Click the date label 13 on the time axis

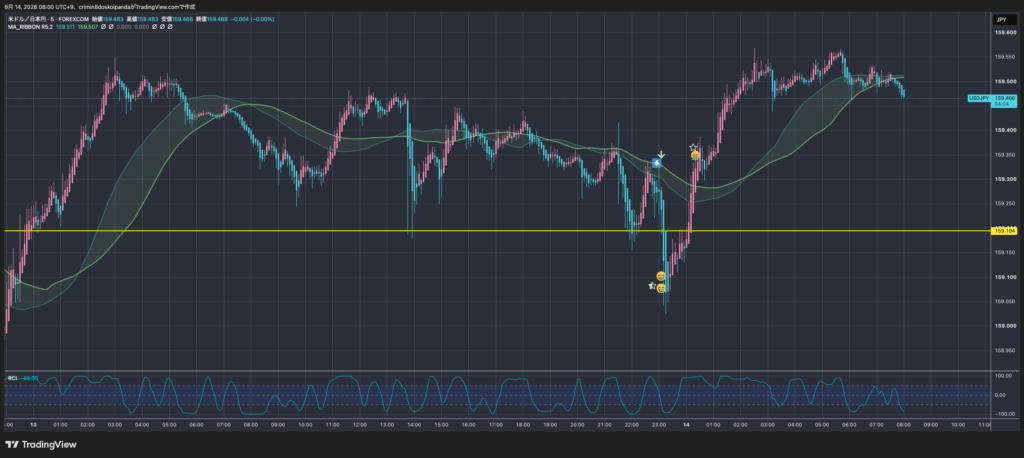click(x=33, y=425)
